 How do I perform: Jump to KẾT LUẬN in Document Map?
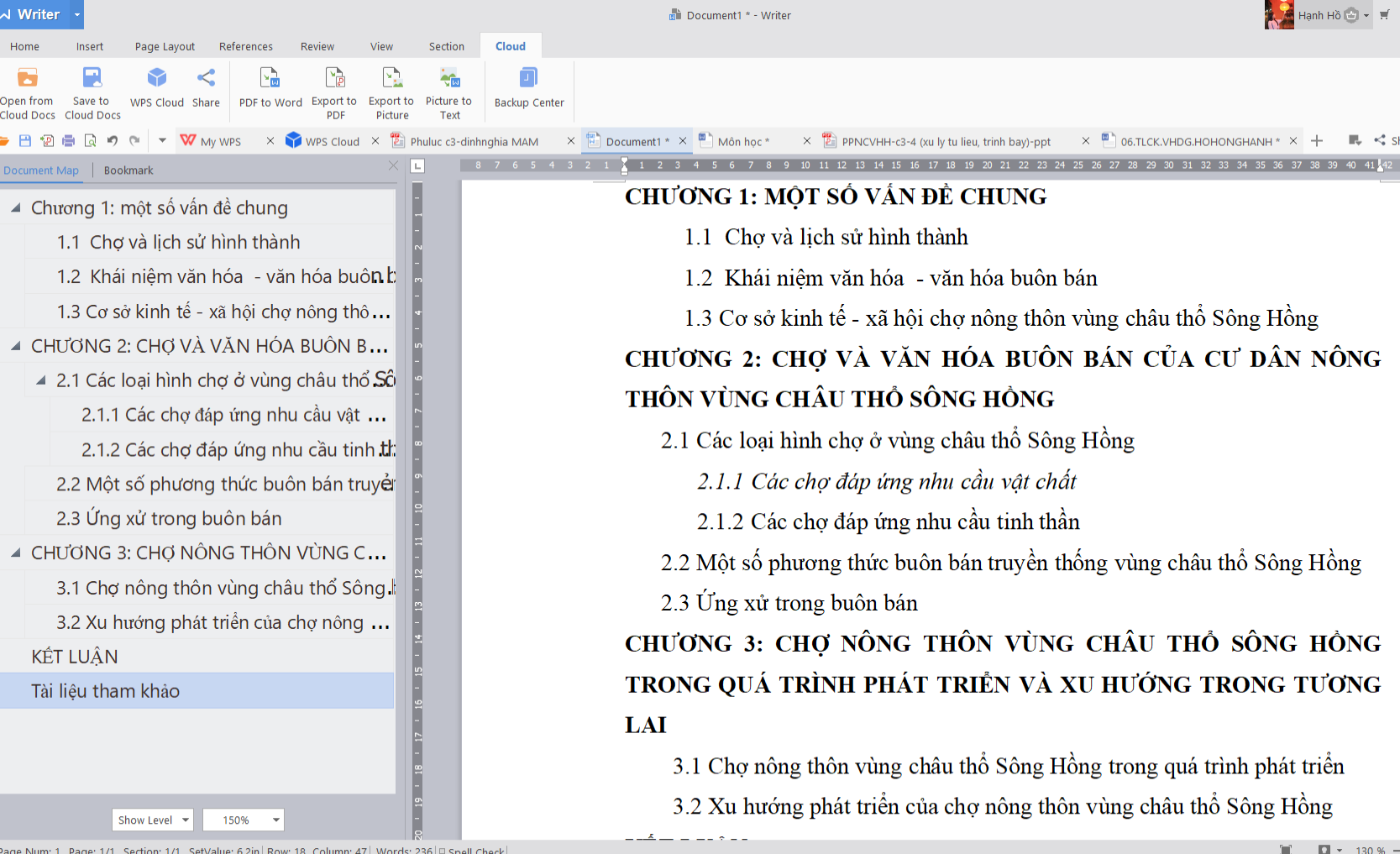click(75, 657)
